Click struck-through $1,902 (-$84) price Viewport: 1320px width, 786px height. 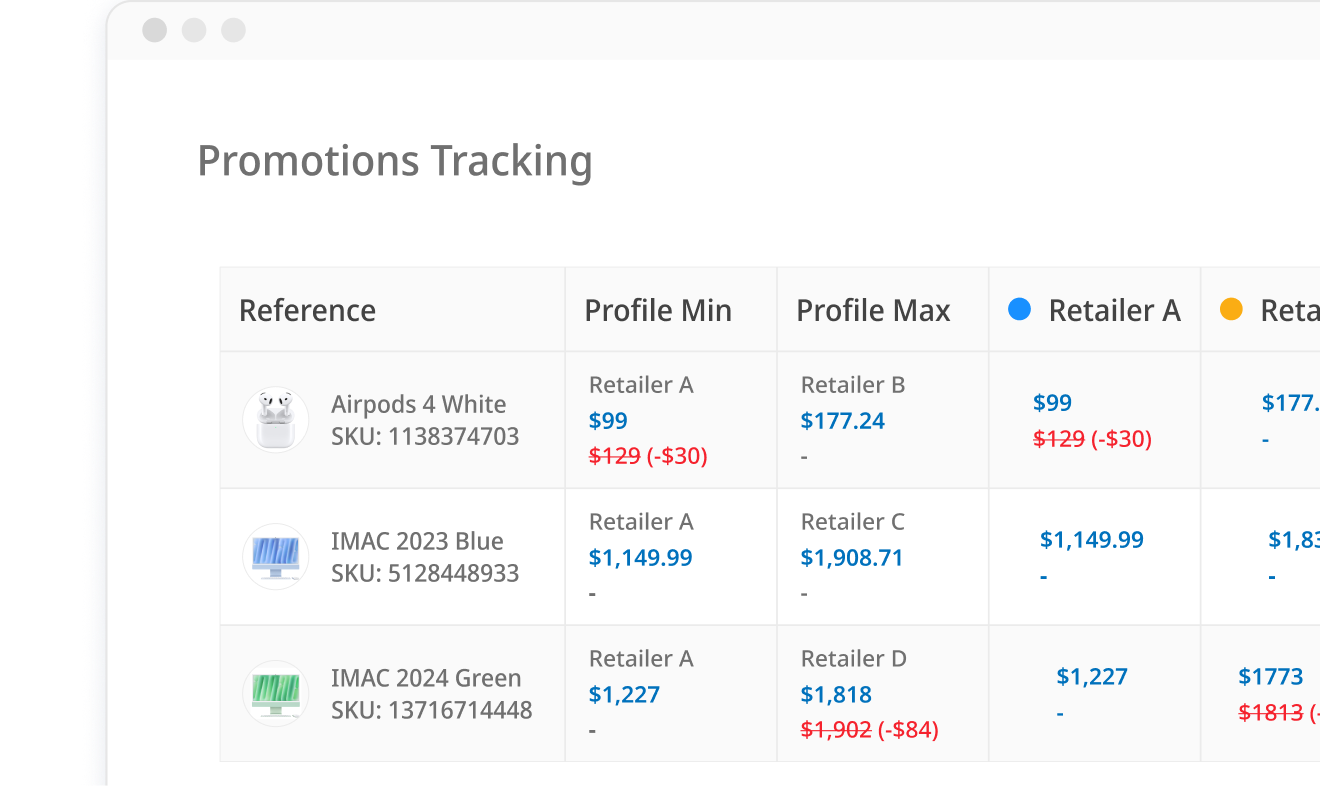click(869, 730)
